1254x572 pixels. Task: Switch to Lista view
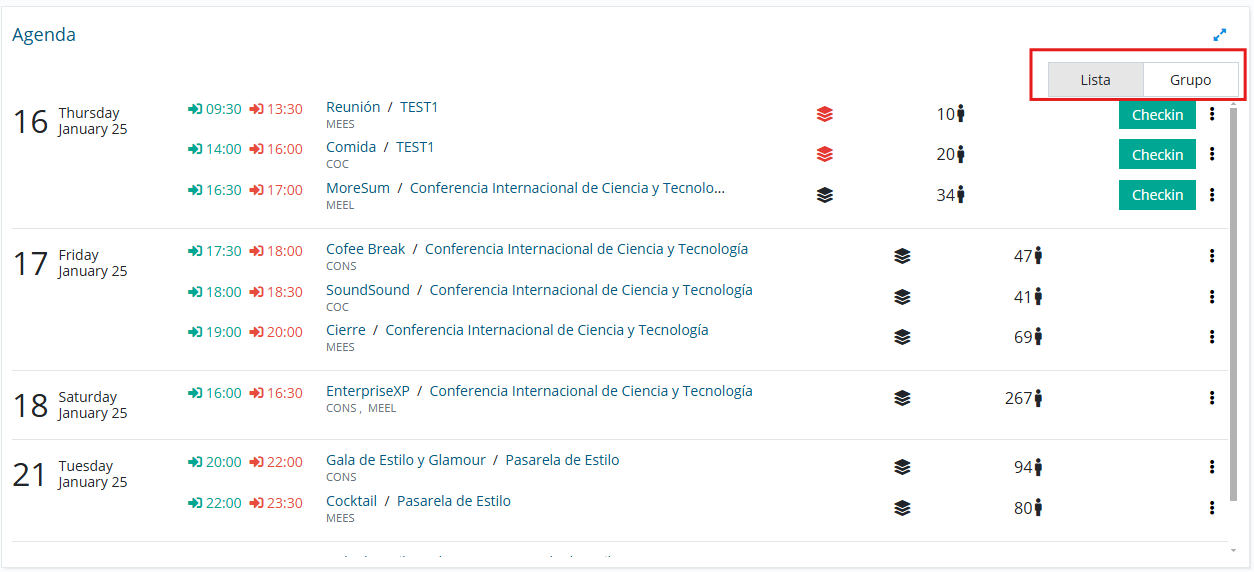click(x=1095, y=80)
